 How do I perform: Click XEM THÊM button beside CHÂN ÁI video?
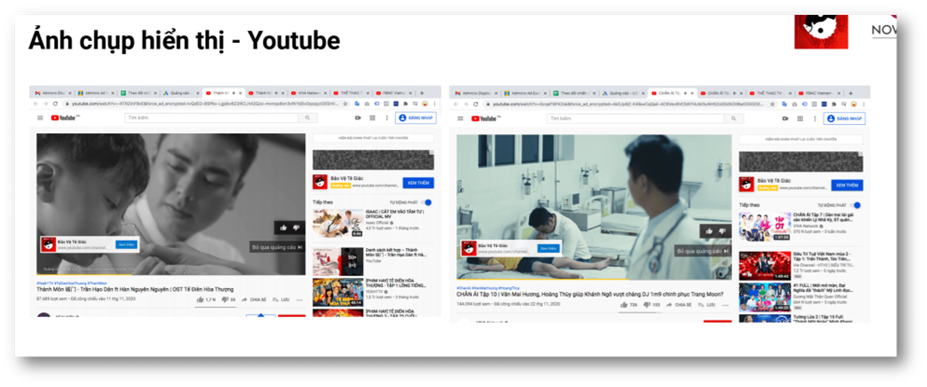click(847, 185)
